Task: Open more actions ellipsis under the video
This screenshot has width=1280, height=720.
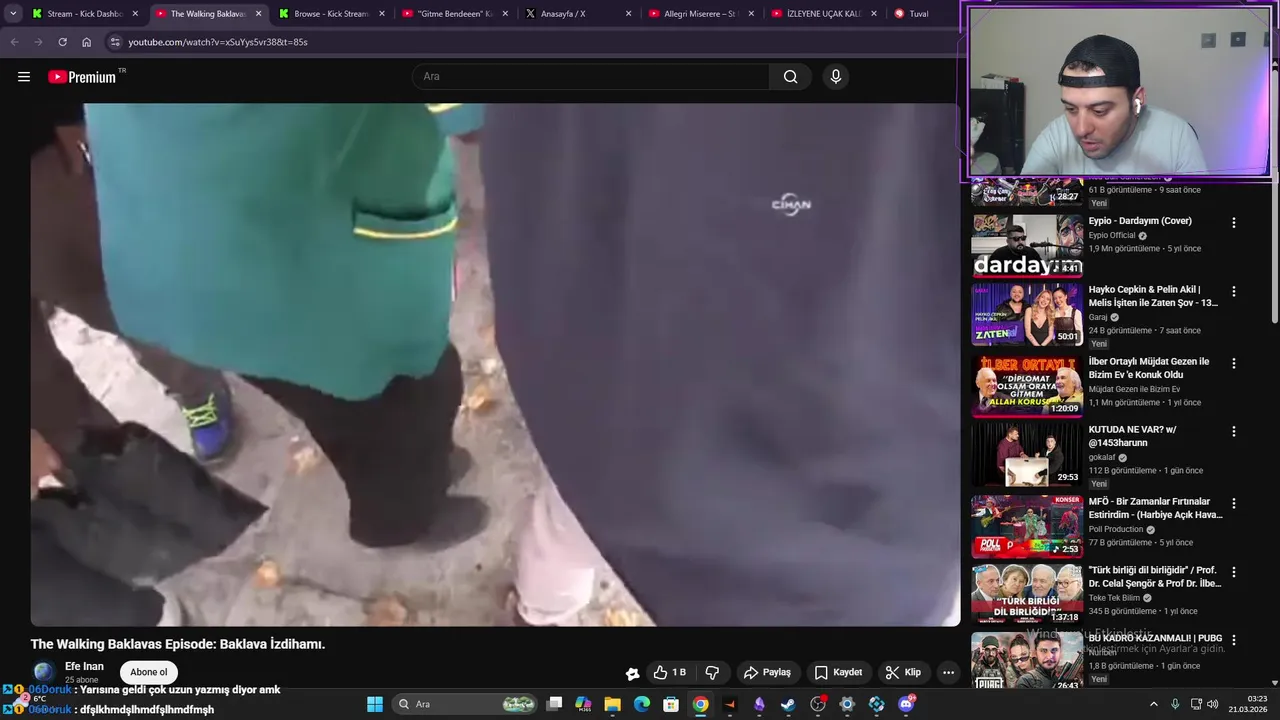Action: 948,673
